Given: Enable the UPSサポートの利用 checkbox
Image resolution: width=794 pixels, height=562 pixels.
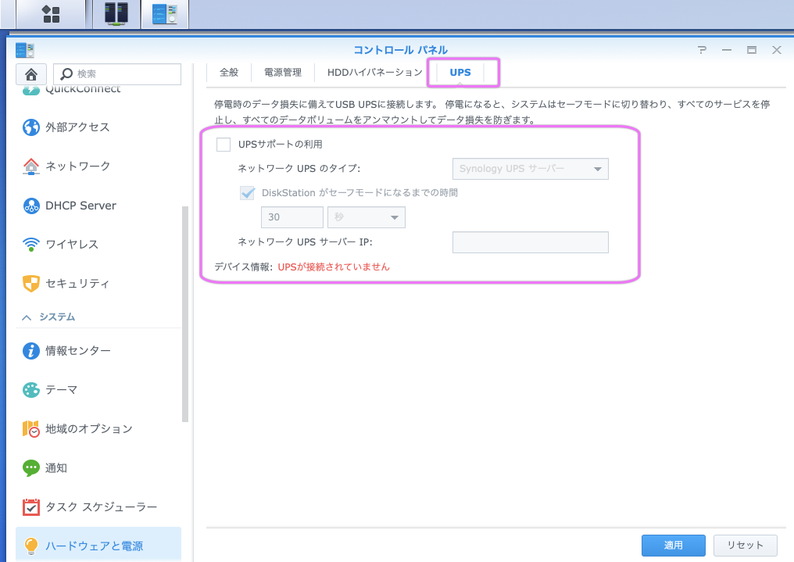Looking at the screenshot, I should coord(224,145).
